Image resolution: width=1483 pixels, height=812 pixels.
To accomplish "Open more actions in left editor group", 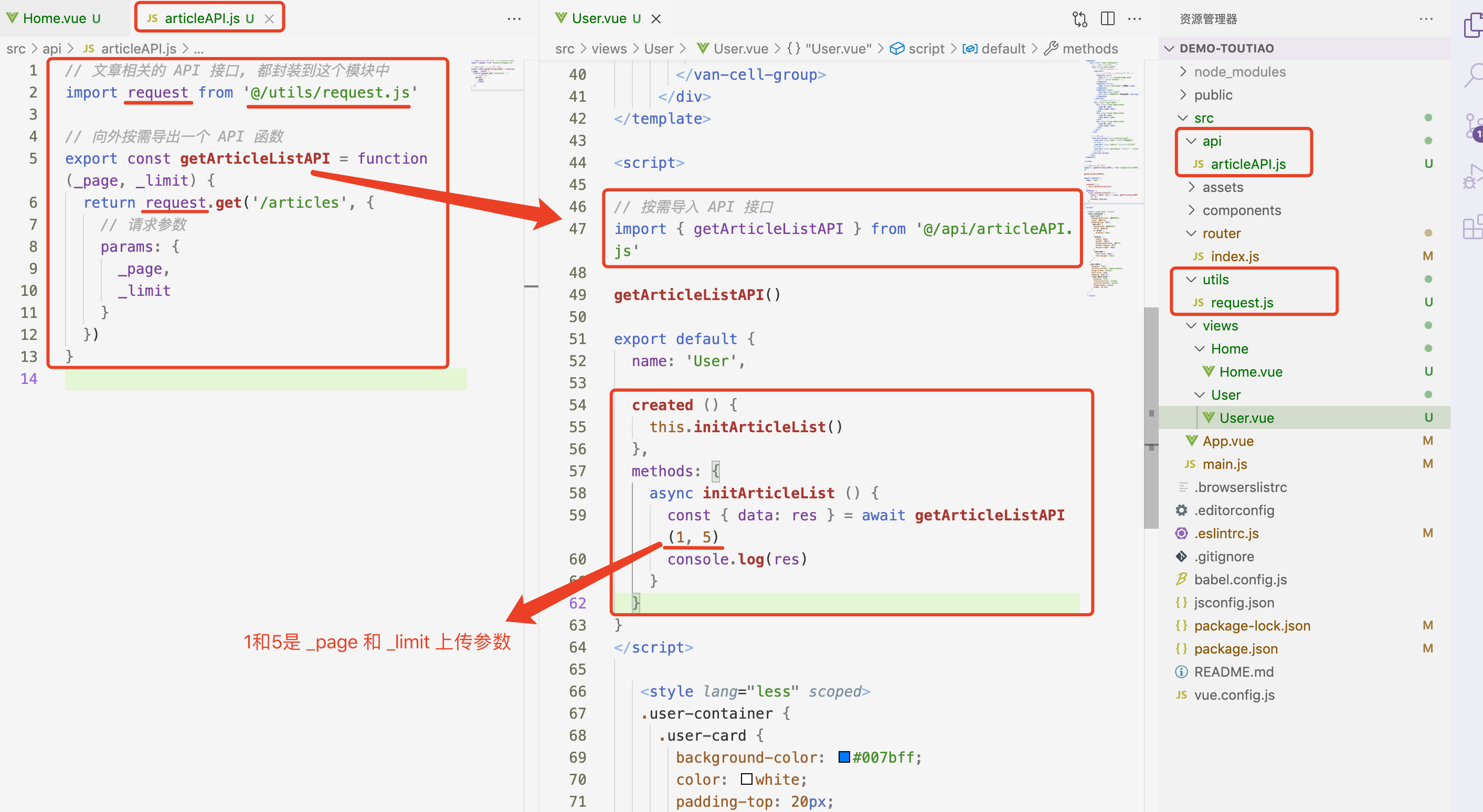I will [x=514, y=18].
